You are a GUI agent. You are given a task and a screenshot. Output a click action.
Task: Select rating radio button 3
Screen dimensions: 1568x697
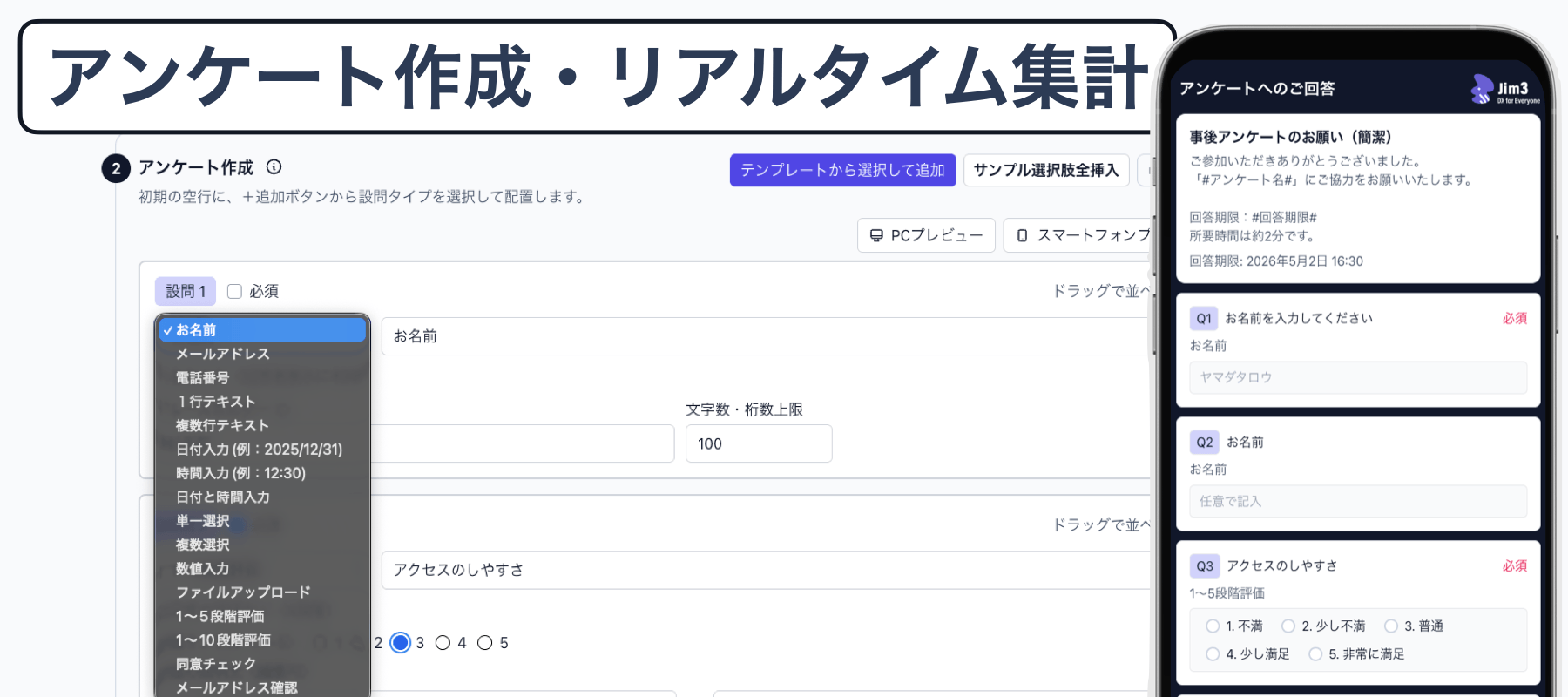[x=400, y=643]
